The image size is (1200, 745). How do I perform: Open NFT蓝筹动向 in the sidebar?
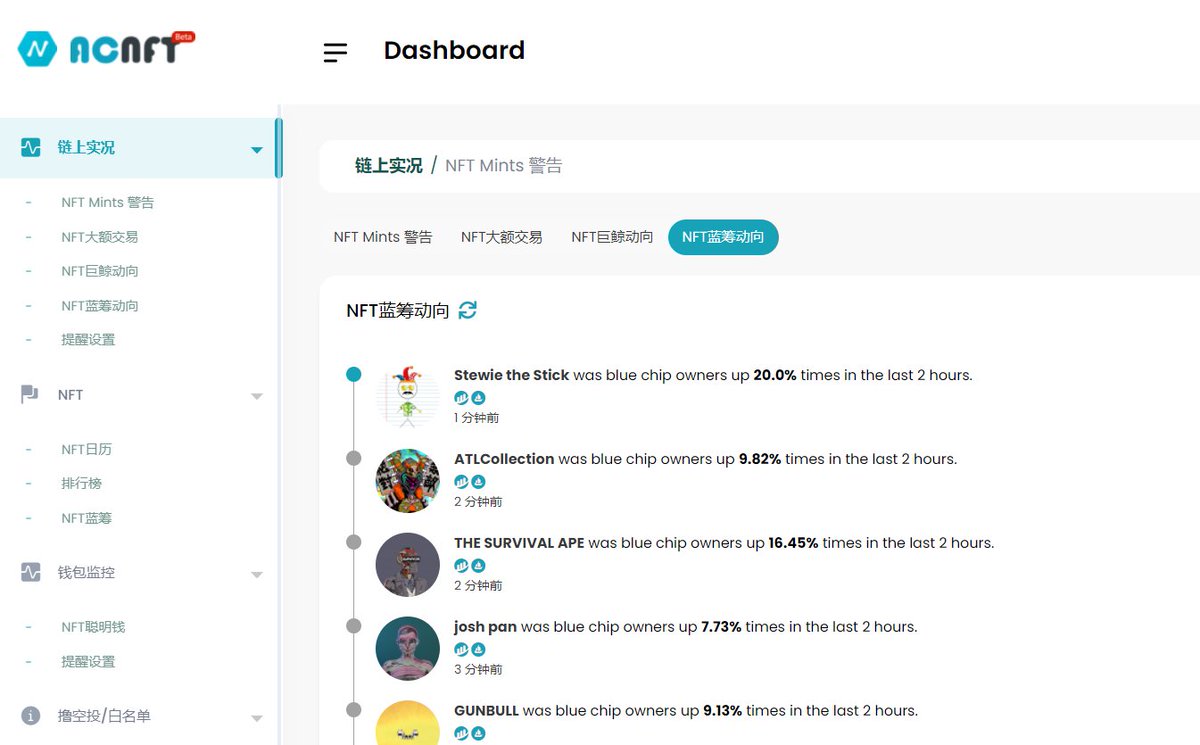[x=100, y=306]
